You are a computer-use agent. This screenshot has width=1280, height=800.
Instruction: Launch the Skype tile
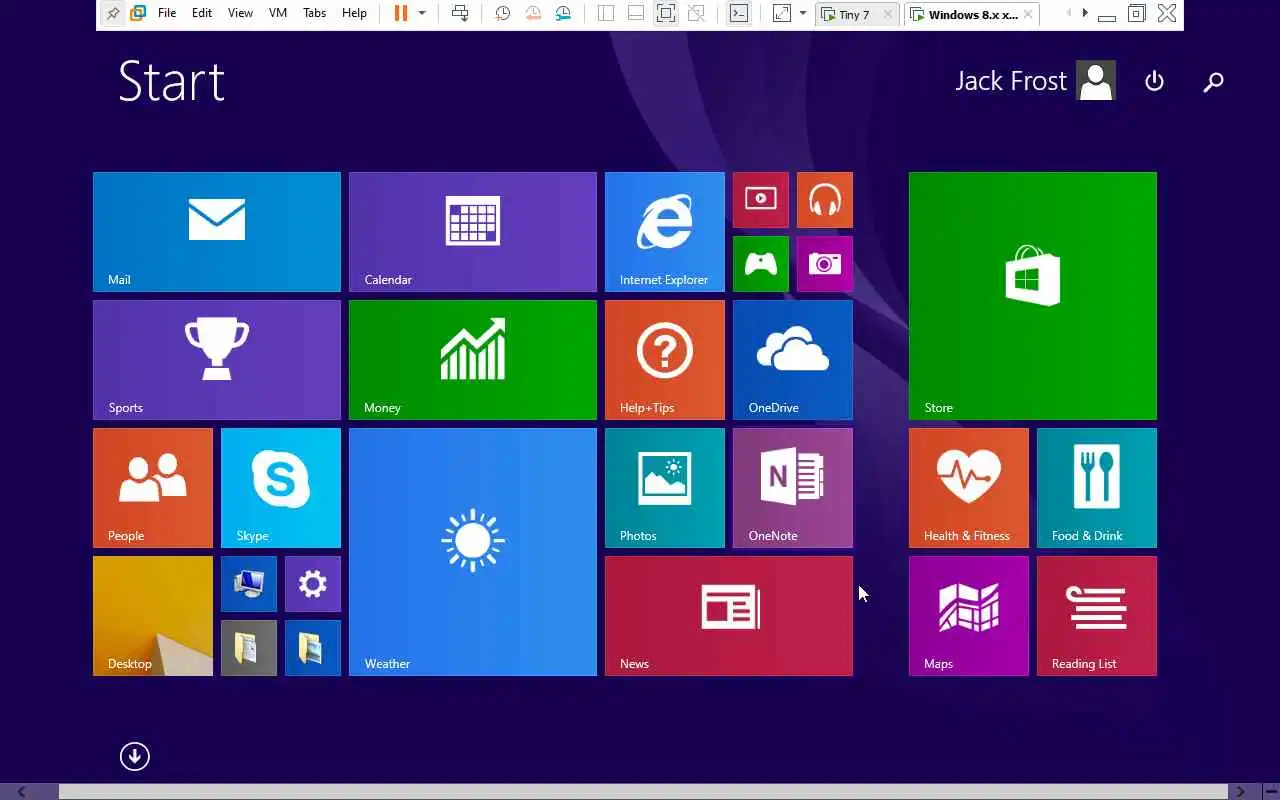(281, 488)
